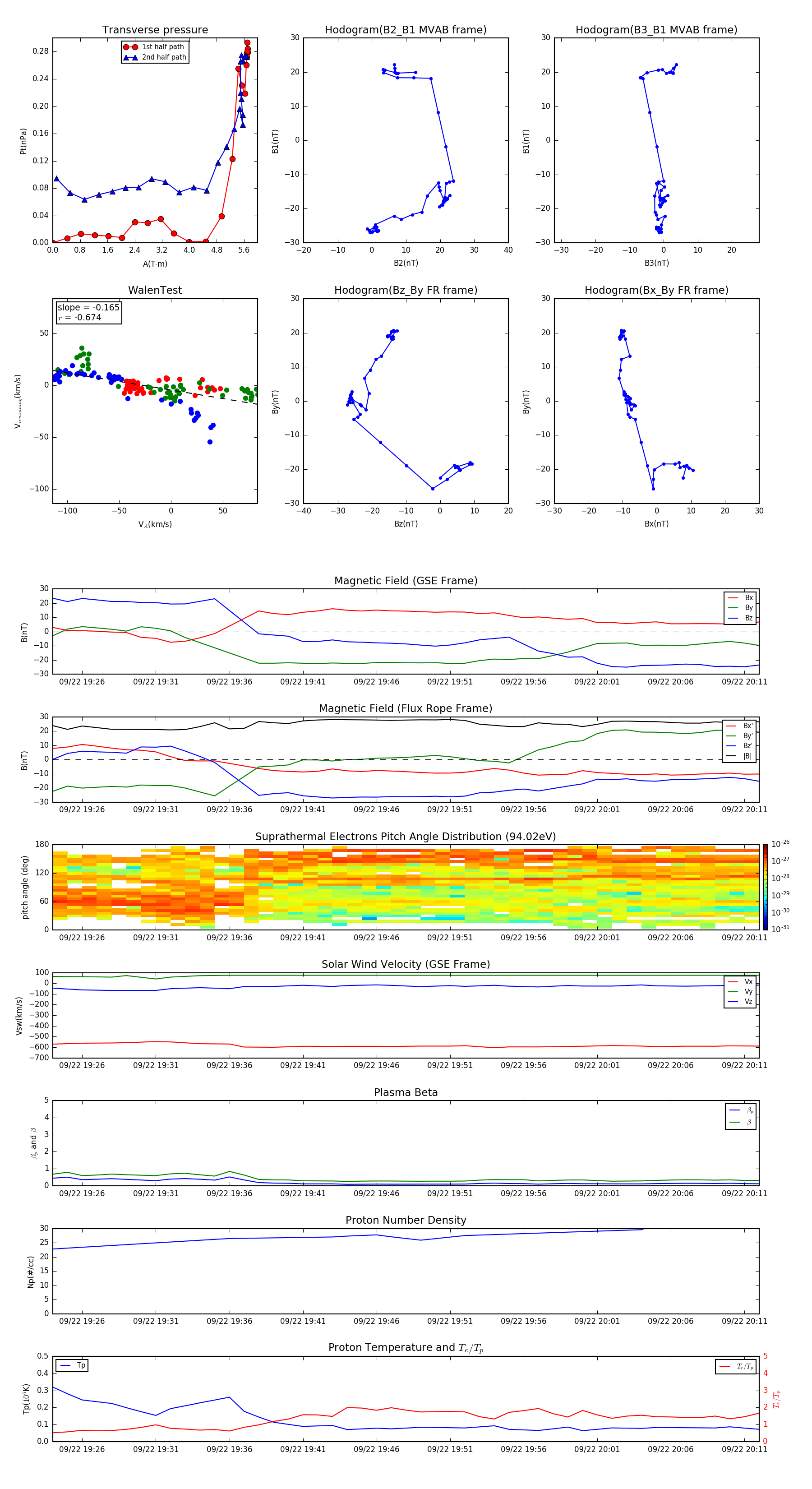Click the Suprathermal Electrons Pitch Angle title
This screenshot has width=812, height=1489.
pyautogui.click(x=406, y=837)
